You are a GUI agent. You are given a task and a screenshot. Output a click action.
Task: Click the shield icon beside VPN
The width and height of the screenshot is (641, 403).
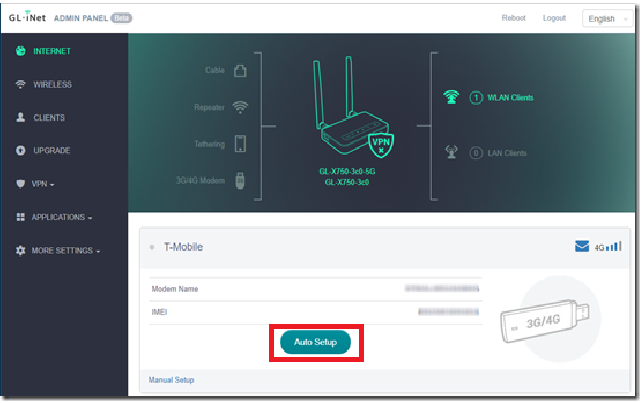[x=20, y=184]
